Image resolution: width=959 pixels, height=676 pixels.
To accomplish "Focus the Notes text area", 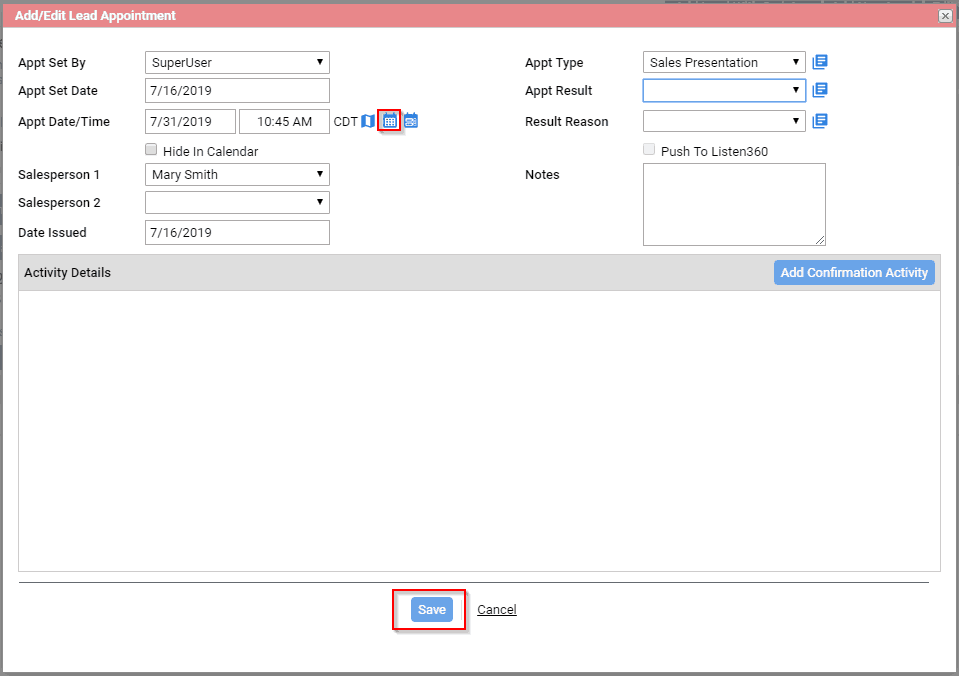I will point(735,204).
